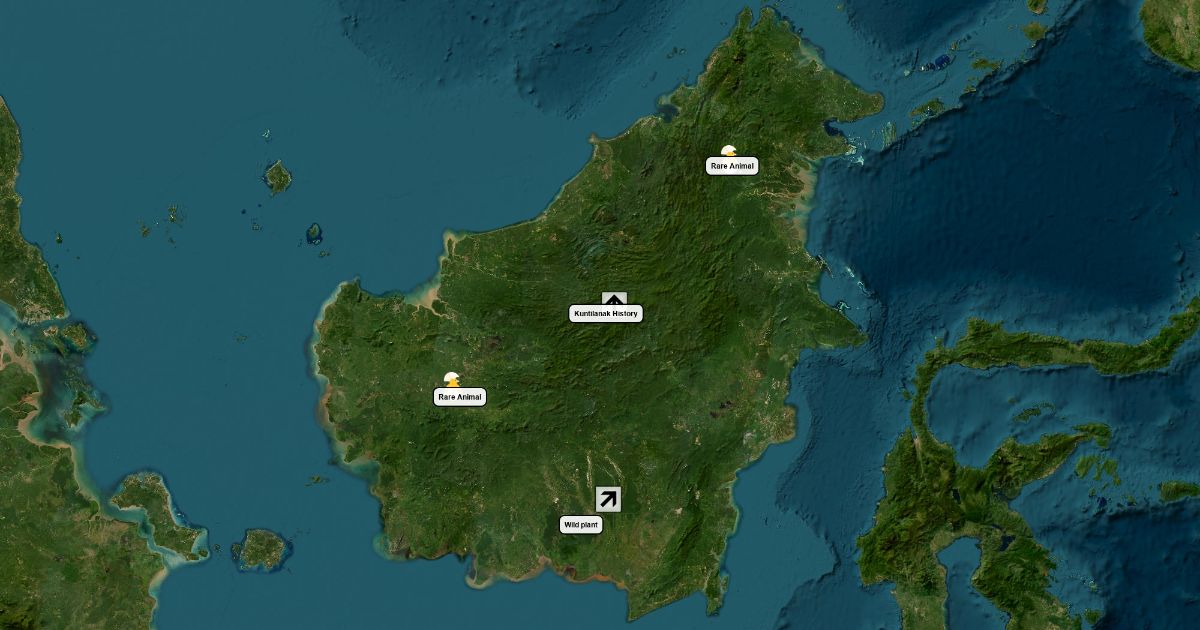Click the Wild plant arrow icon
Image resolution: width=1200 pixels, height=630 pixels.
pyautogui.click(x=608, y=499)
